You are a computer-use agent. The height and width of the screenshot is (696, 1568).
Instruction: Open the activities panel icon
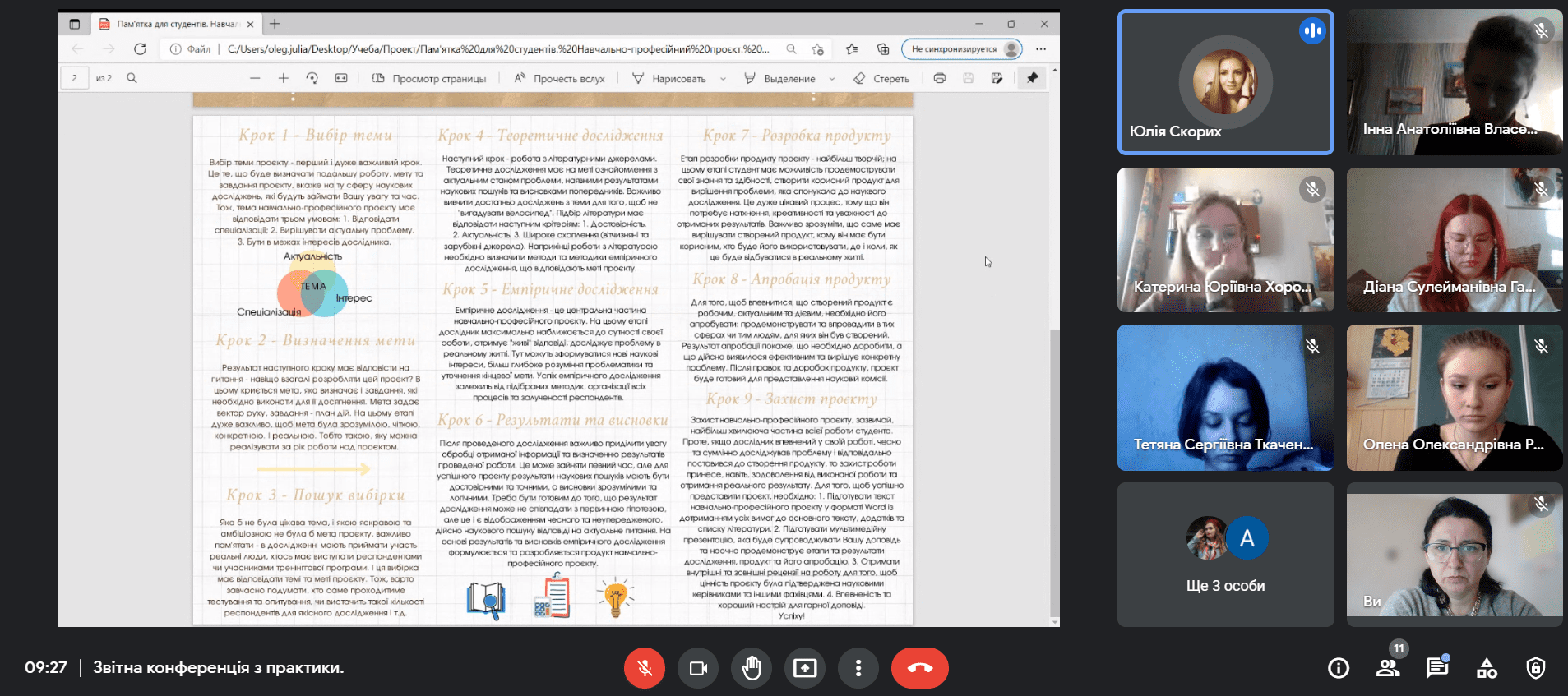tap(1487, 668)
